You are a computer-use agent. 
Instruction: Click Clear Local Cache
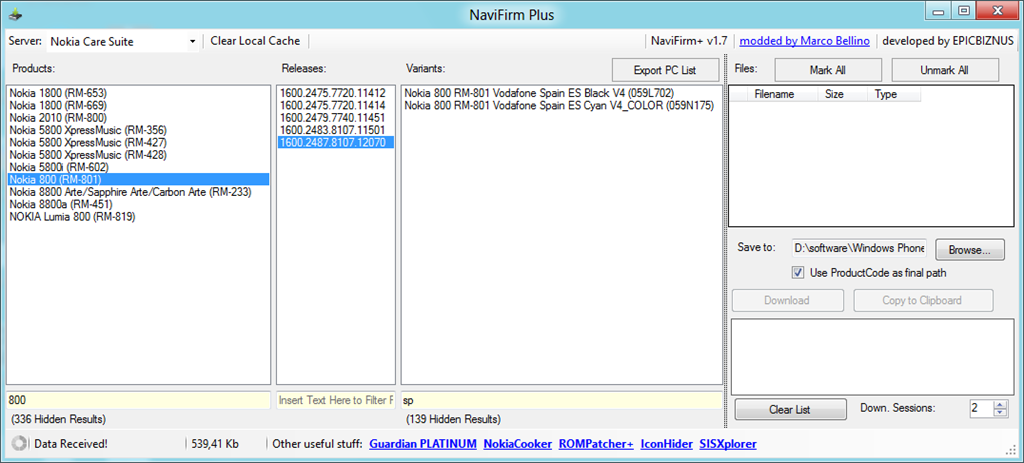pyautogui.click(x=254, y=41)
